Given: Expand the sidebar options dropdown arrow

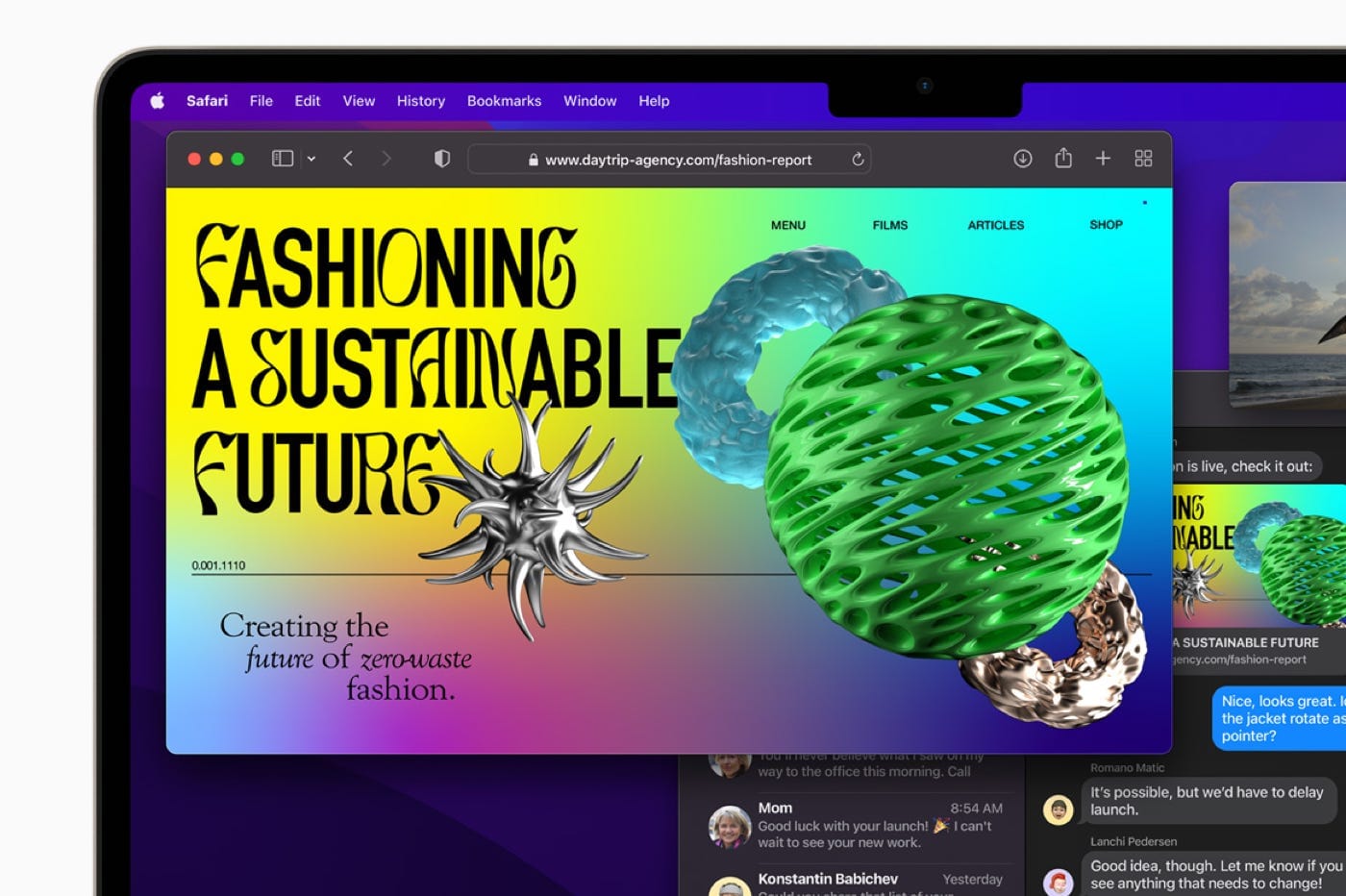Looking at the screenshot, I should [x=312, y=159].
